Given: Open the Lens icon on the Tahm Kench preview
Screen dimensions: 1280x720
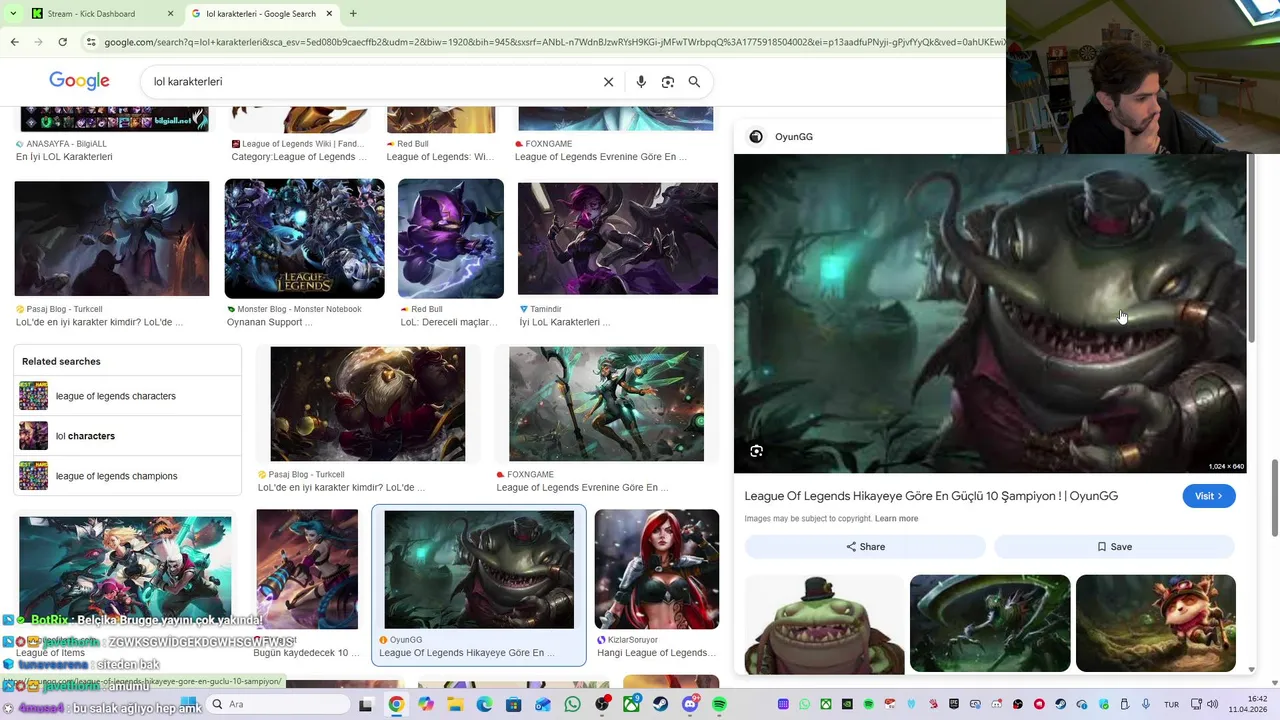Looking at the screenshot, I should click(x=756, y=451).
